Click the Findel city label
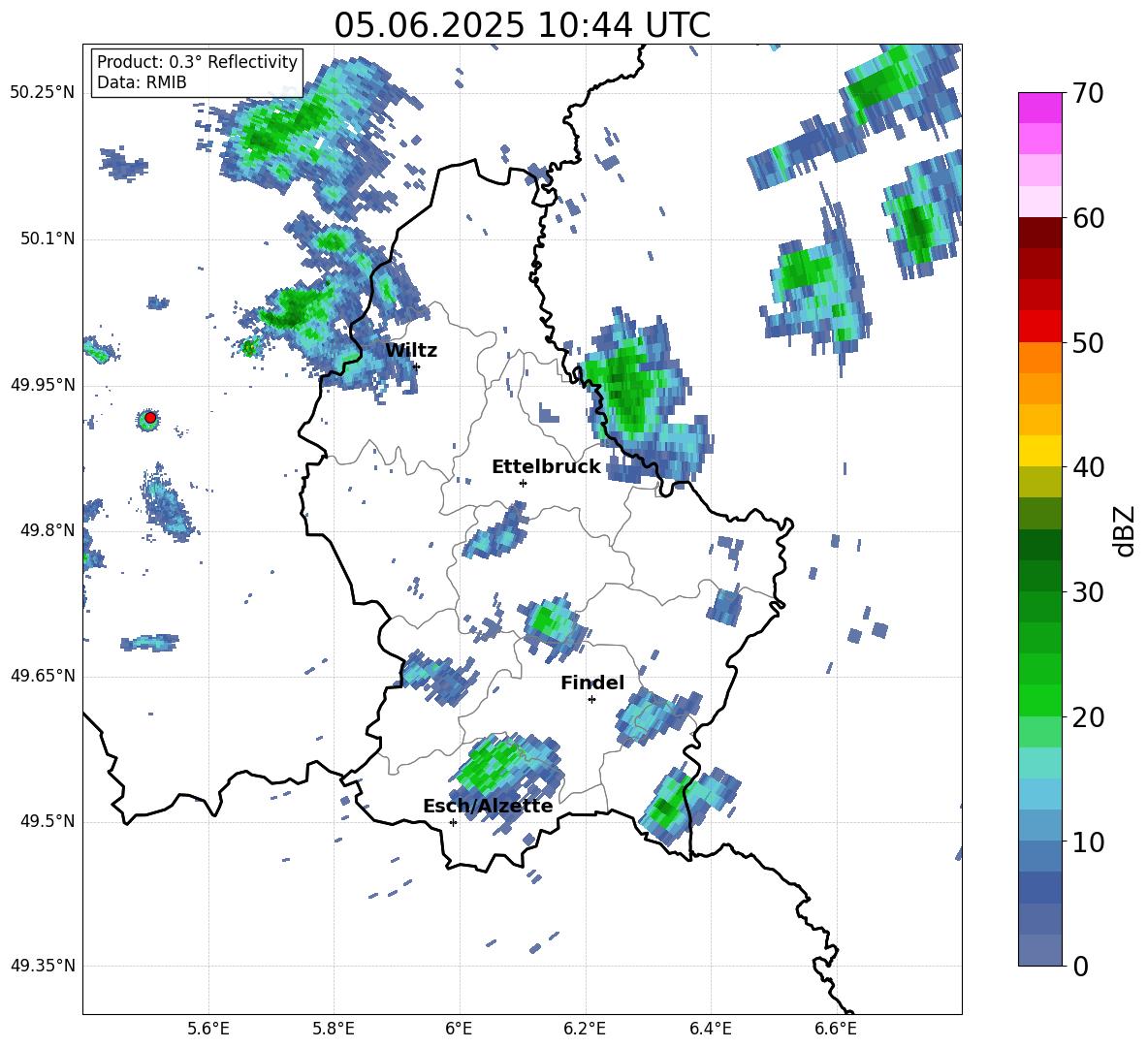The height and width of the screenshot is (1048, 1148). point(592,683)
